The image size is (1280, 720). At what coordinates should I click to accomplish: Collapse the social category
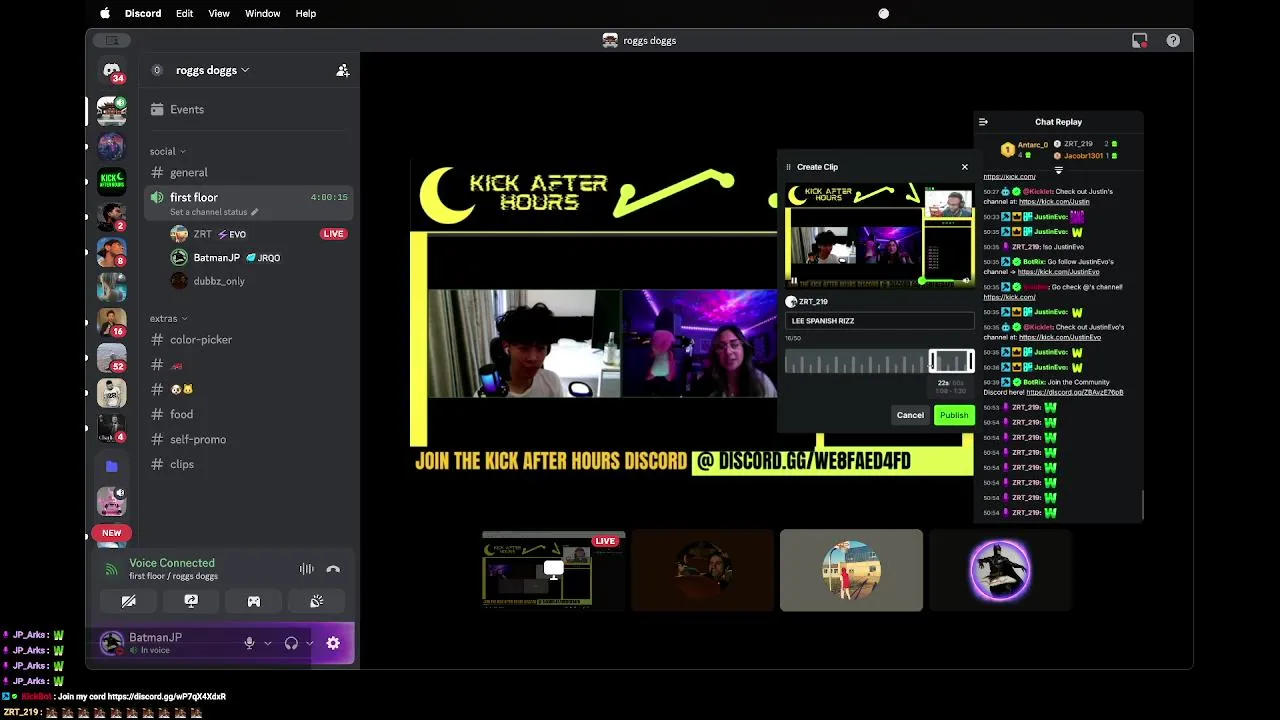[x=167, y=151]
